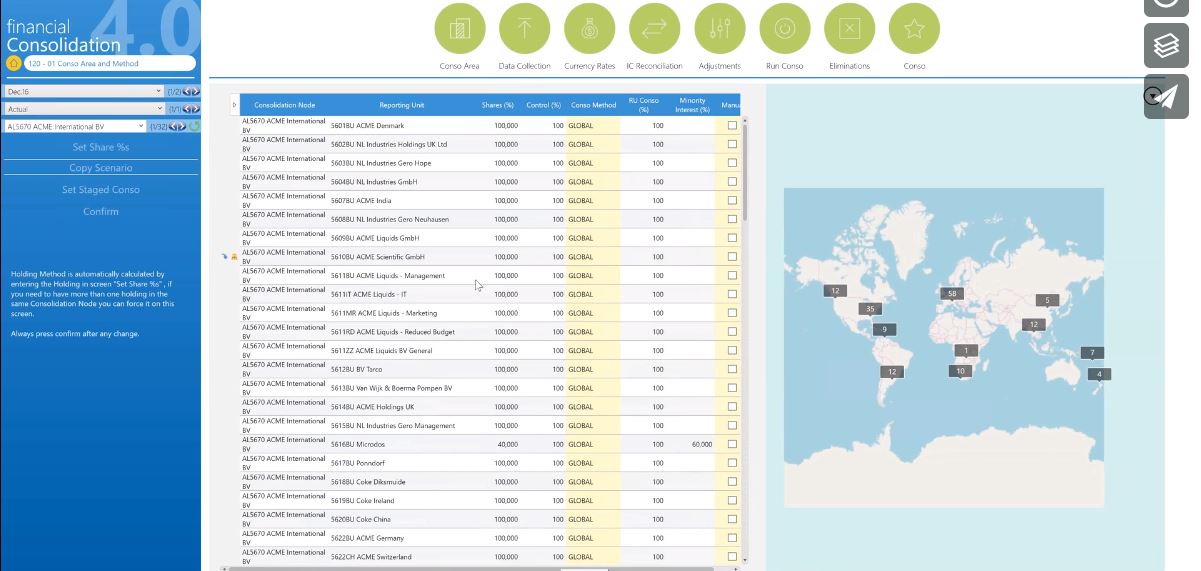Go to previous period next to Dec.16
The width and height of the screenshot is (1201, 571).
pos(185,91)
